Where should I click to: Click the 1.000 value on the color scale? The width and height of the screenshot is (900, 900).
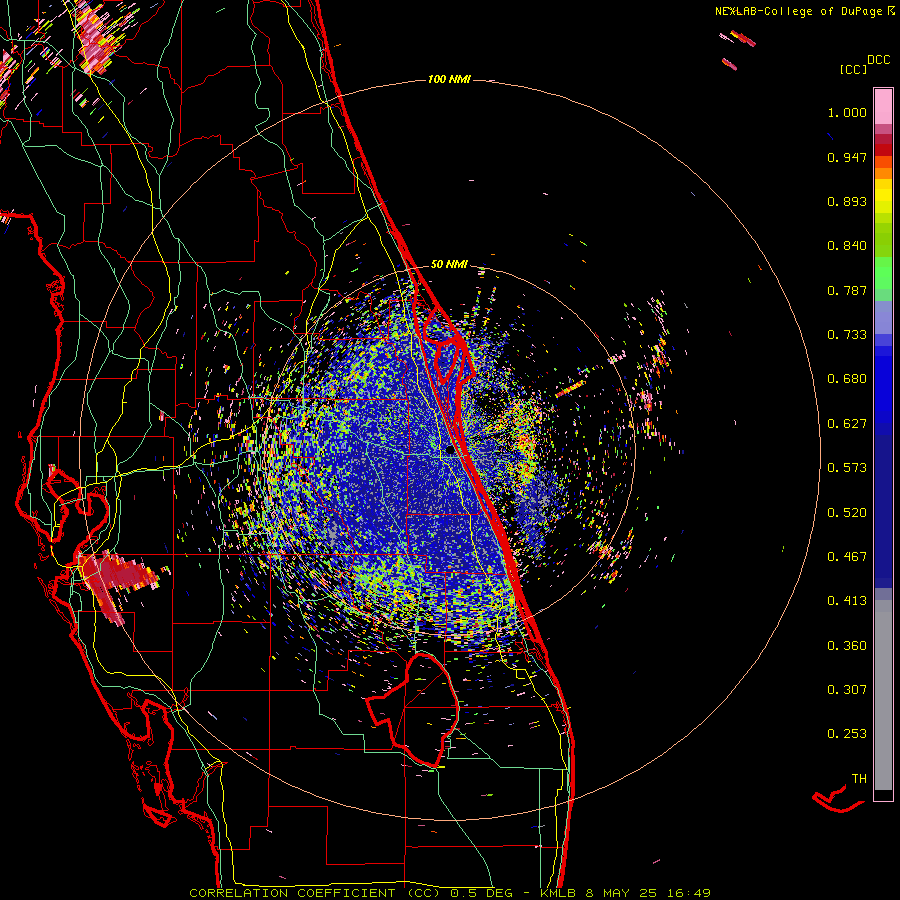[847, 112]
